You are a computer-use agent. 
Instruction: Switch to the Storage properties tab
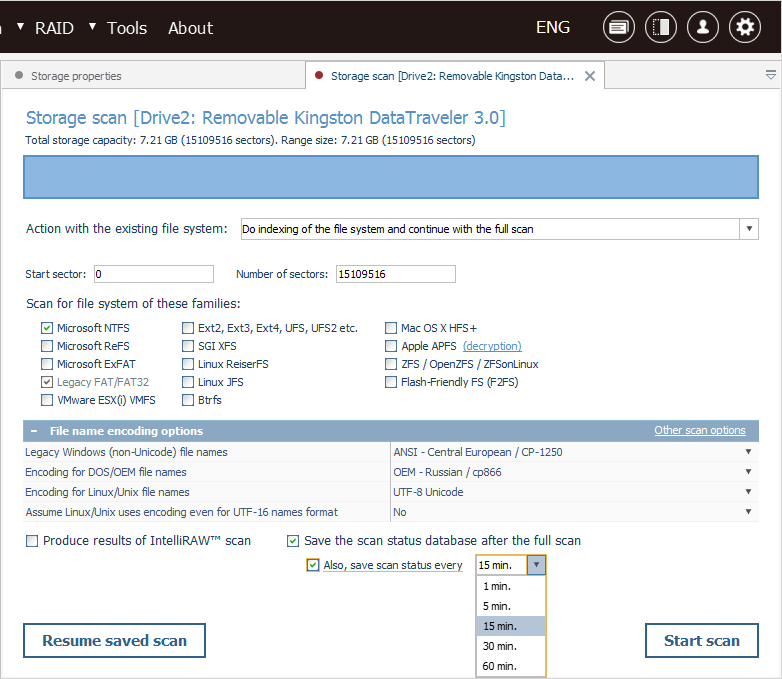point(76,76)
